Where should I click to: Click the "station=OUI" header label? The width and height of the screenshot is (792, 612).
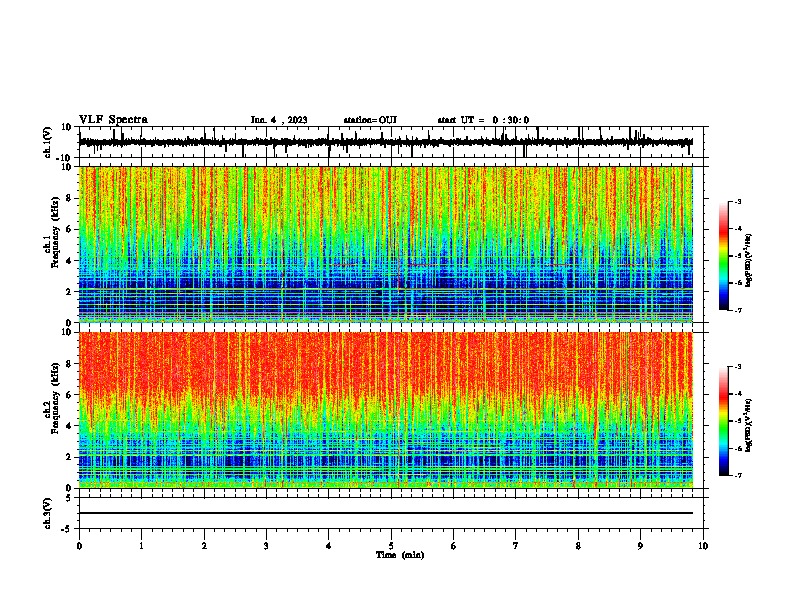pyautogui.click(x=370, y=120)
